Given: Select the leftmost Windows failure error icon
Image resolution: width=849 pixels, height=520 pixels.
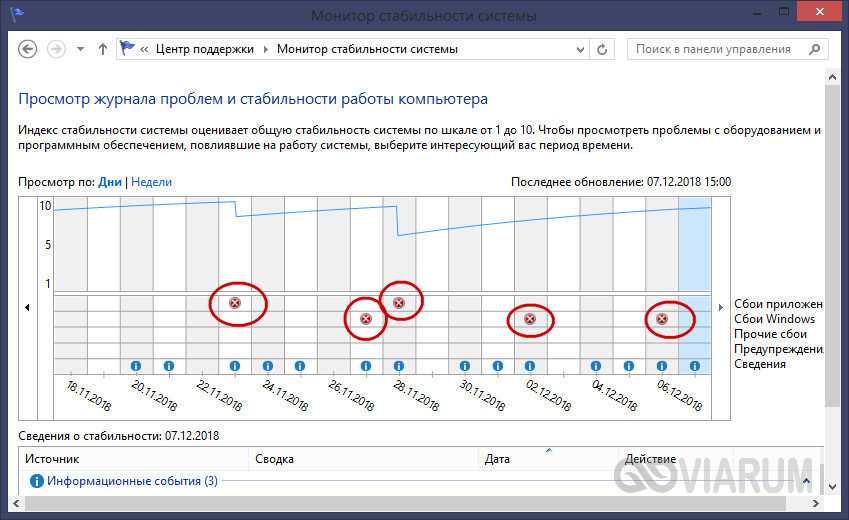Looking at the screenshot, I should [x=365, y=319].
